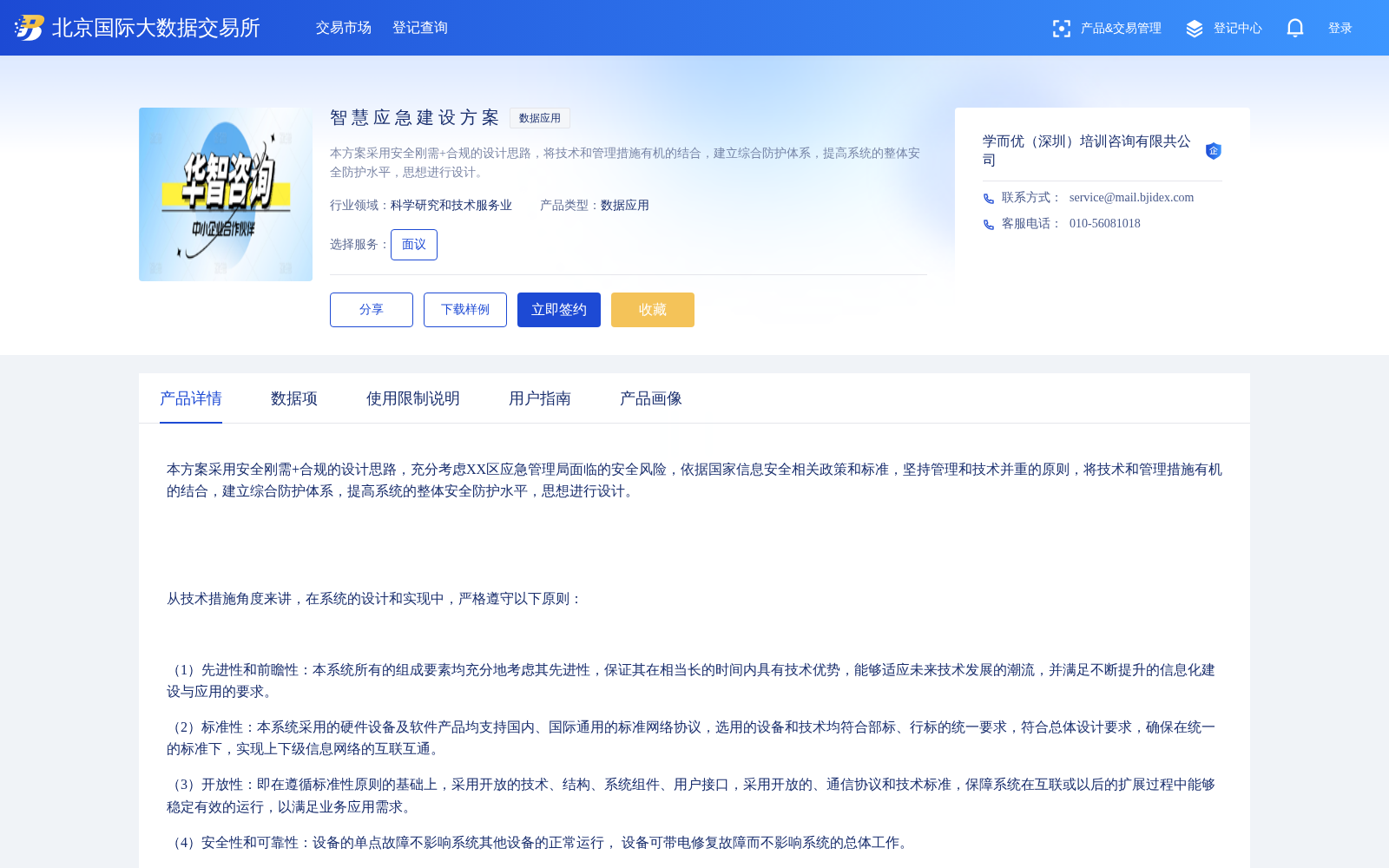Click the first detail paragraph 本方案采用安全刚需
1389x868 pixels.
pyautogui.click(x=694, y=480)
